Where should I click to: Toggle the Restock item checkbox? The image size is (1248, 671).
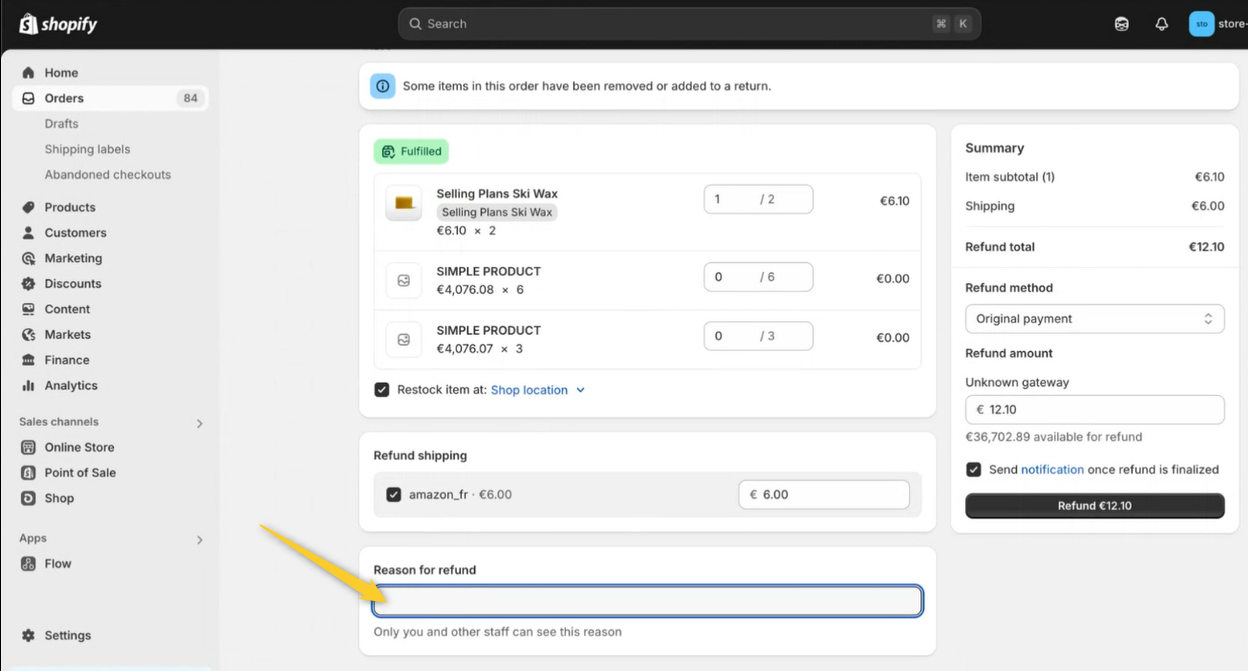382,390
